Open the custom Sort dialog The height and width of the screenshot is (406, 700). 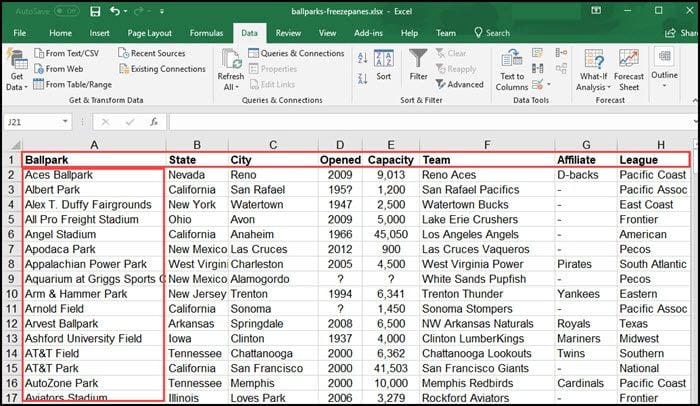pos(383,65)
